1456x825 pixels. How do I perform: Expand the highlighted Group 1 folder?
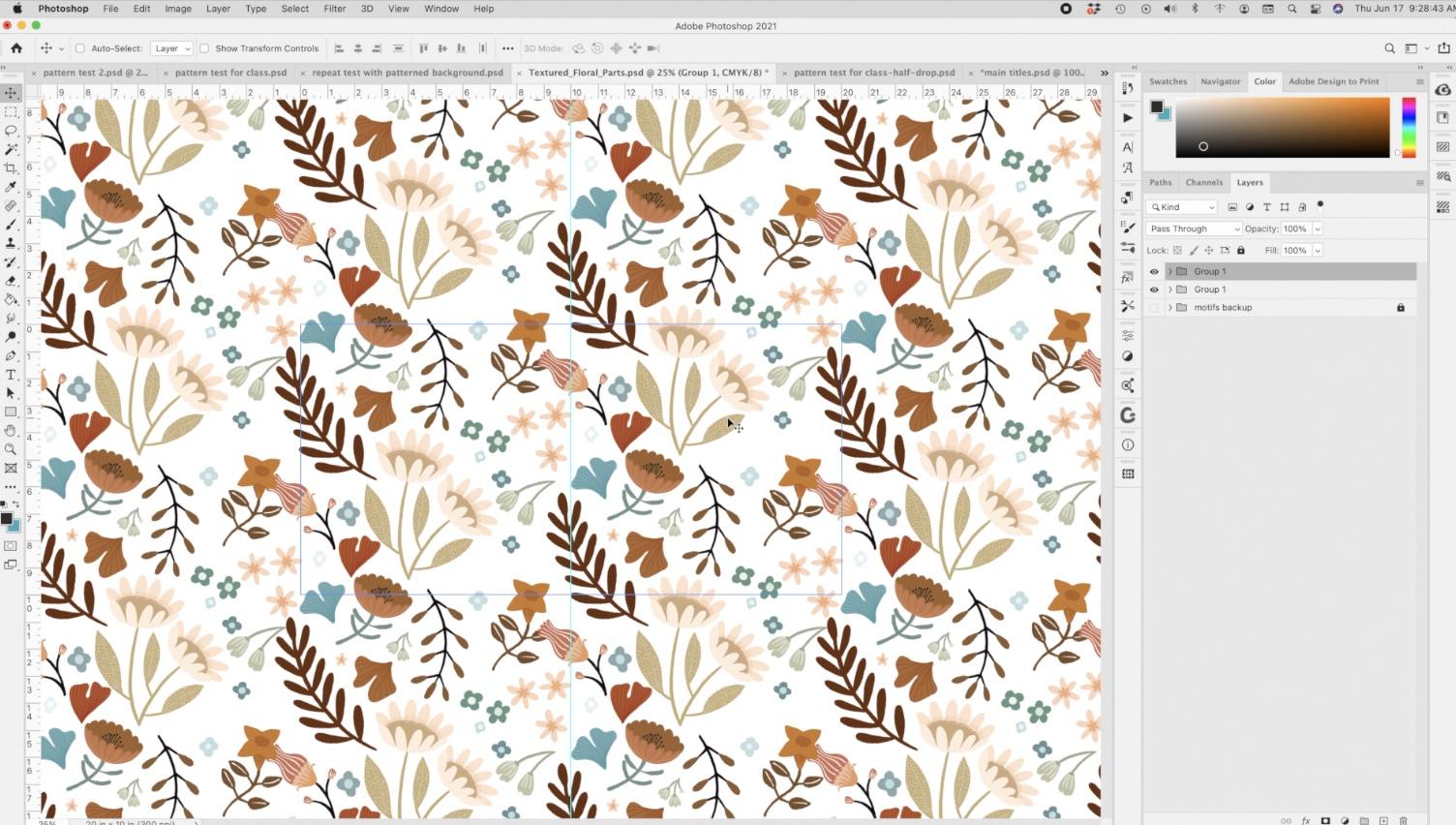pos(1170,271)
